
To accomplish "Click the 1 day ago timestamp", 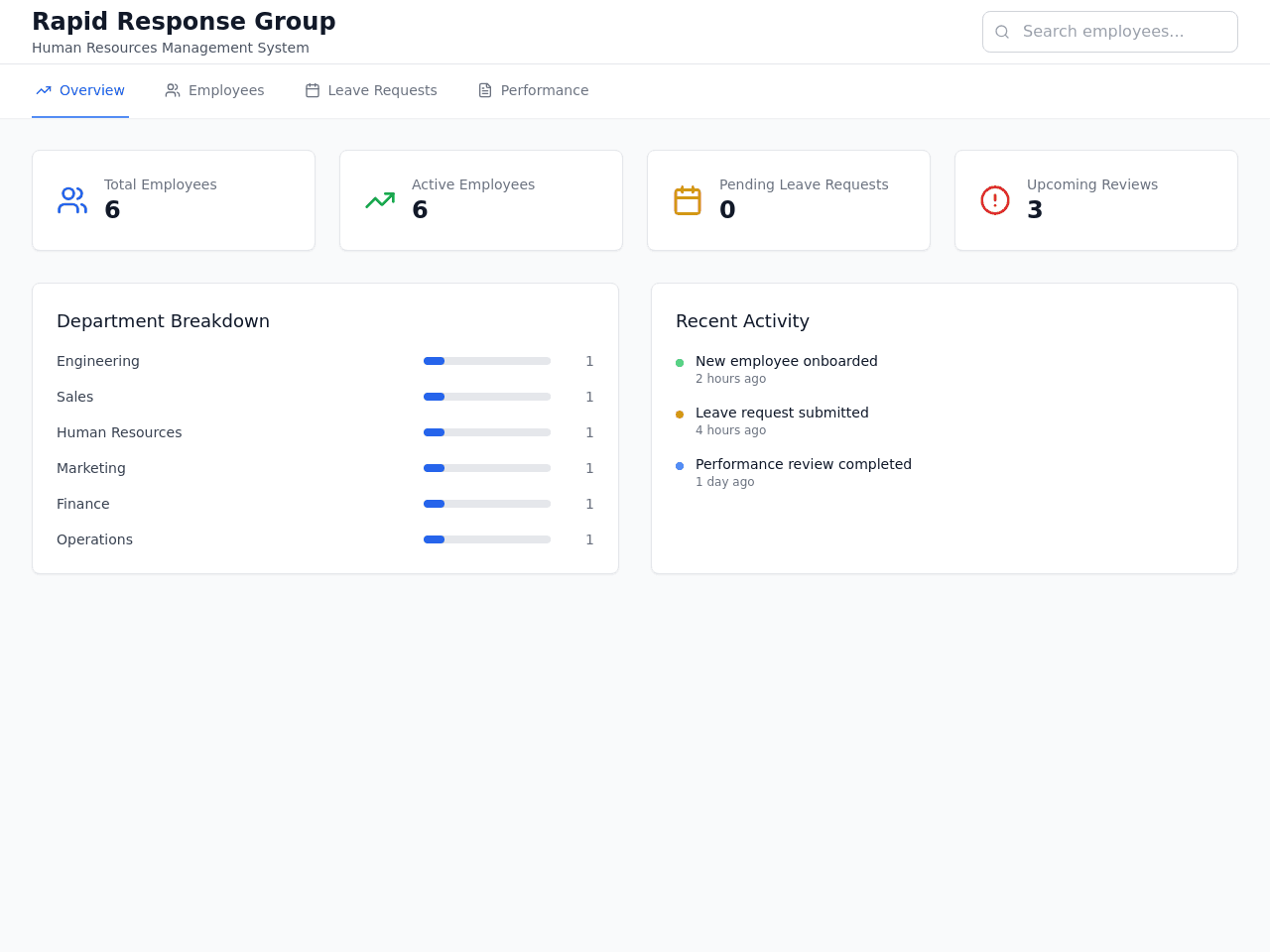I will [724, 482].
